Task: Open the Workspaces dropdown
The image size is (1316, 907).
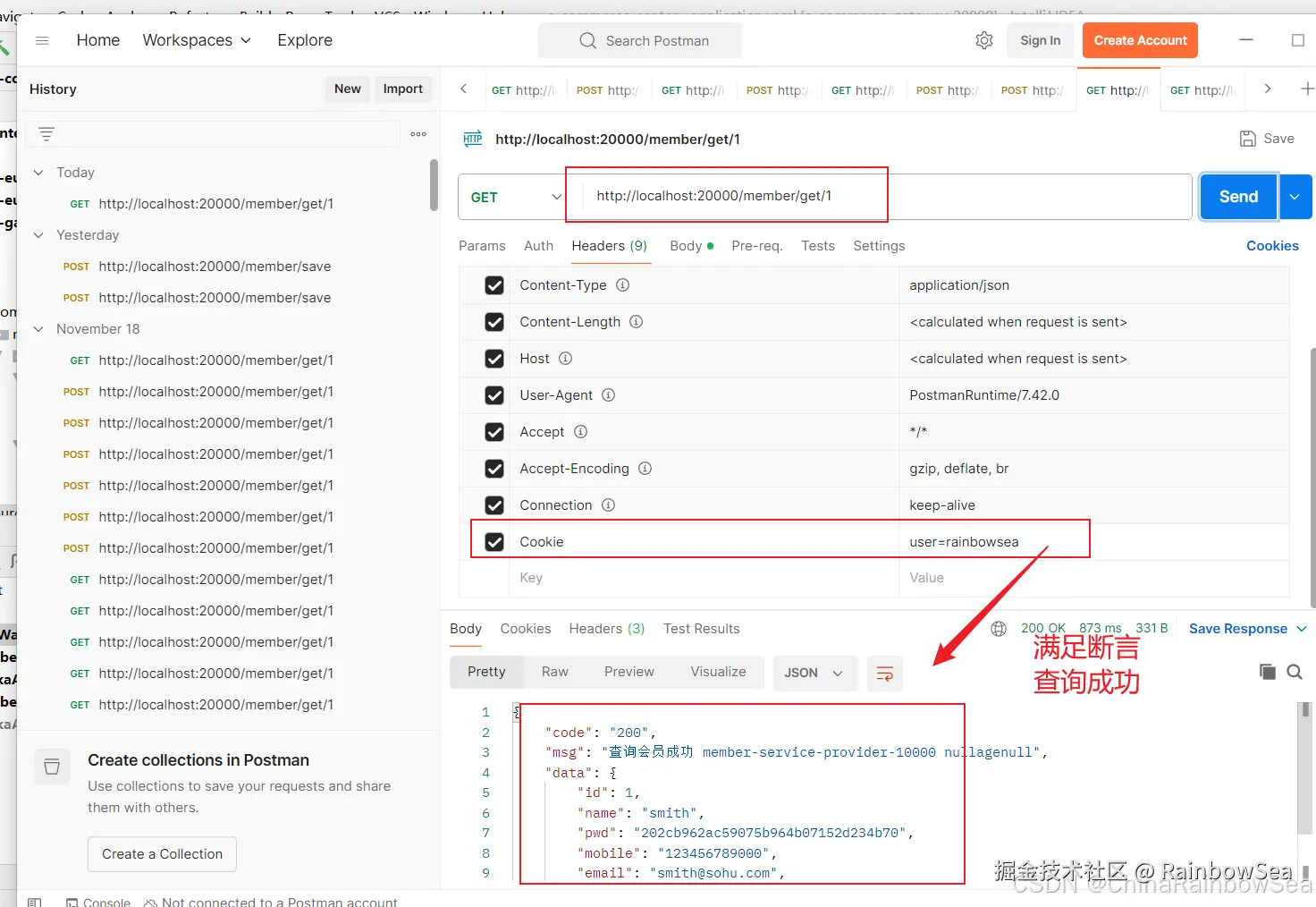Action: (x=197, y=40)
